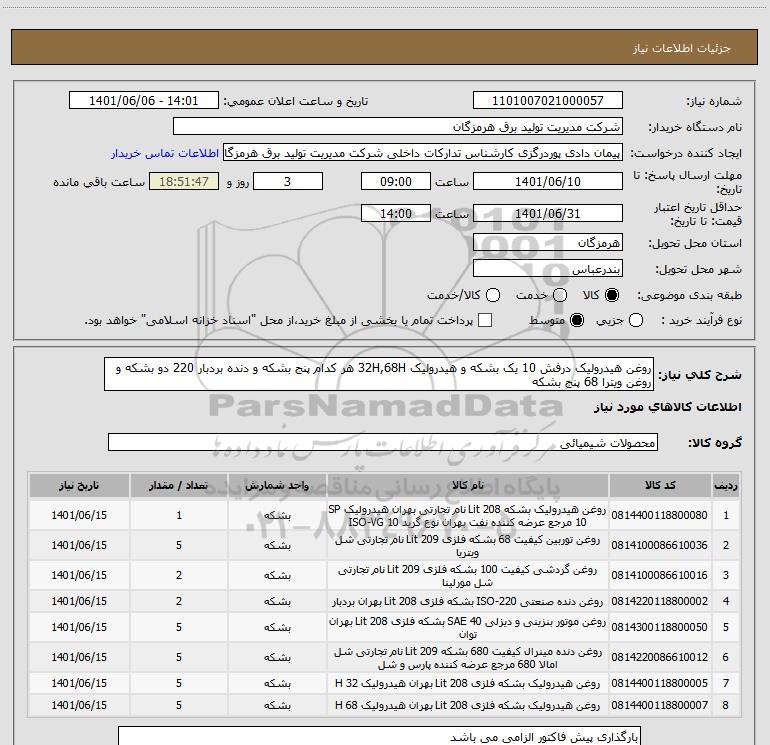This screenshot has height=745, width=770.
Task: Click the request number field 1101007021000057
Action: tap(548, 101)
